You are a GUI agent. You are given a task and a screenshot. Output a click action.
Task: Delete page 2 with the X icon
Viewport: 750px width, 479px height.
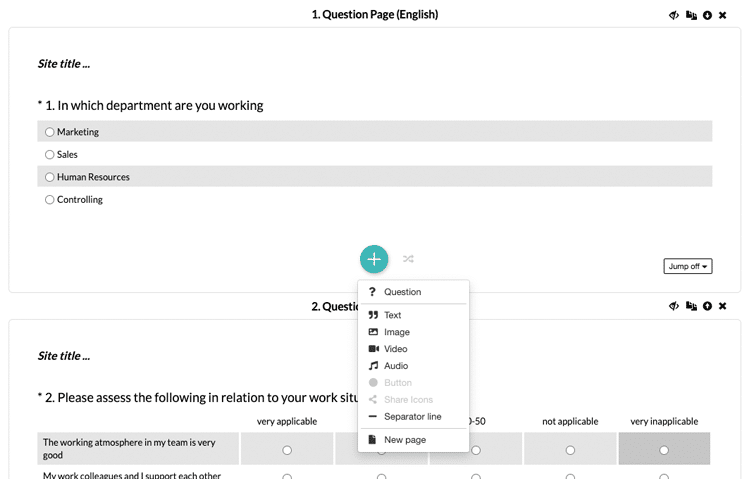point(723,306)
